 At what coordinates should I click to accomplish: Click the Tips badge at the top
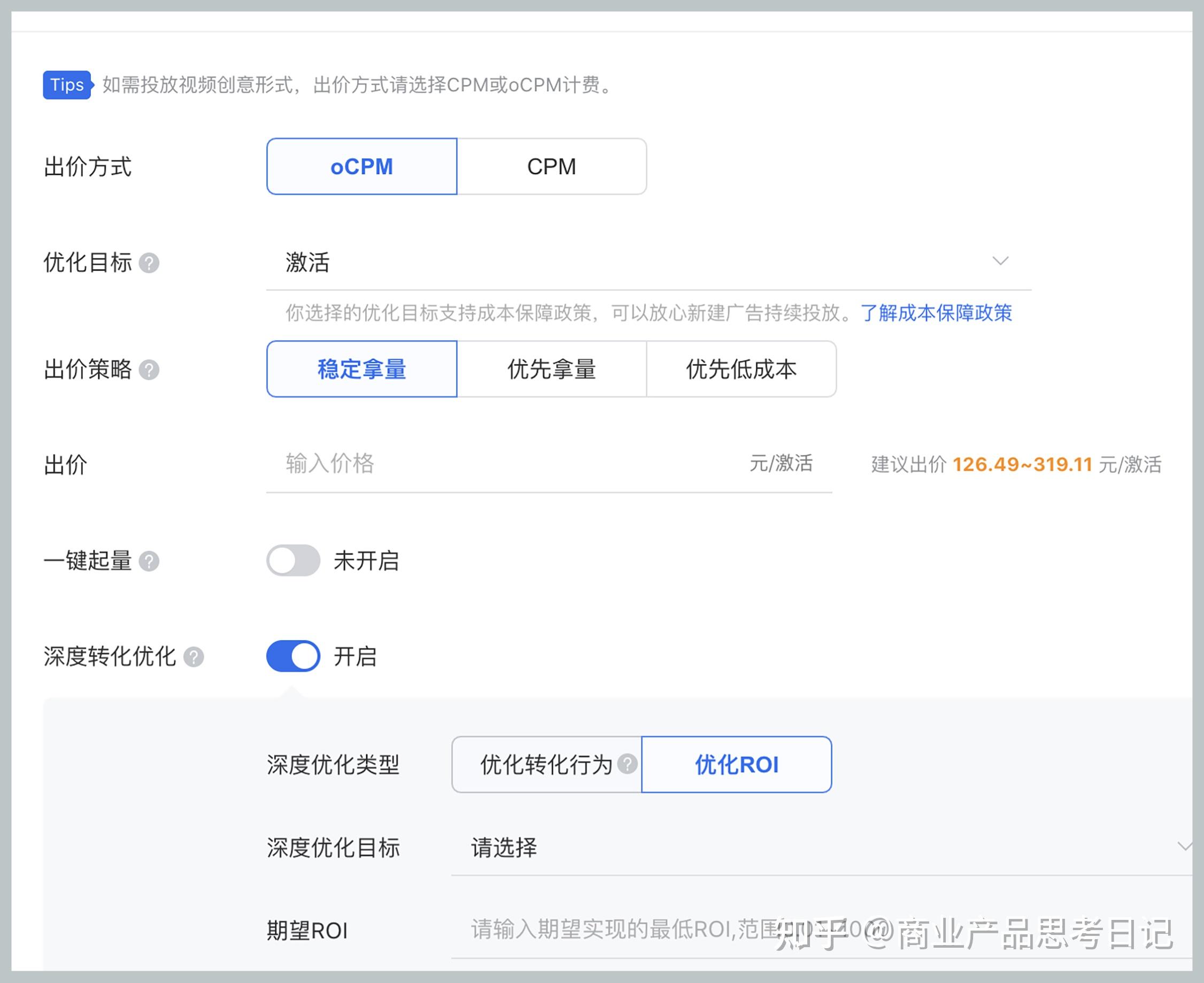(x=66, y=85)
